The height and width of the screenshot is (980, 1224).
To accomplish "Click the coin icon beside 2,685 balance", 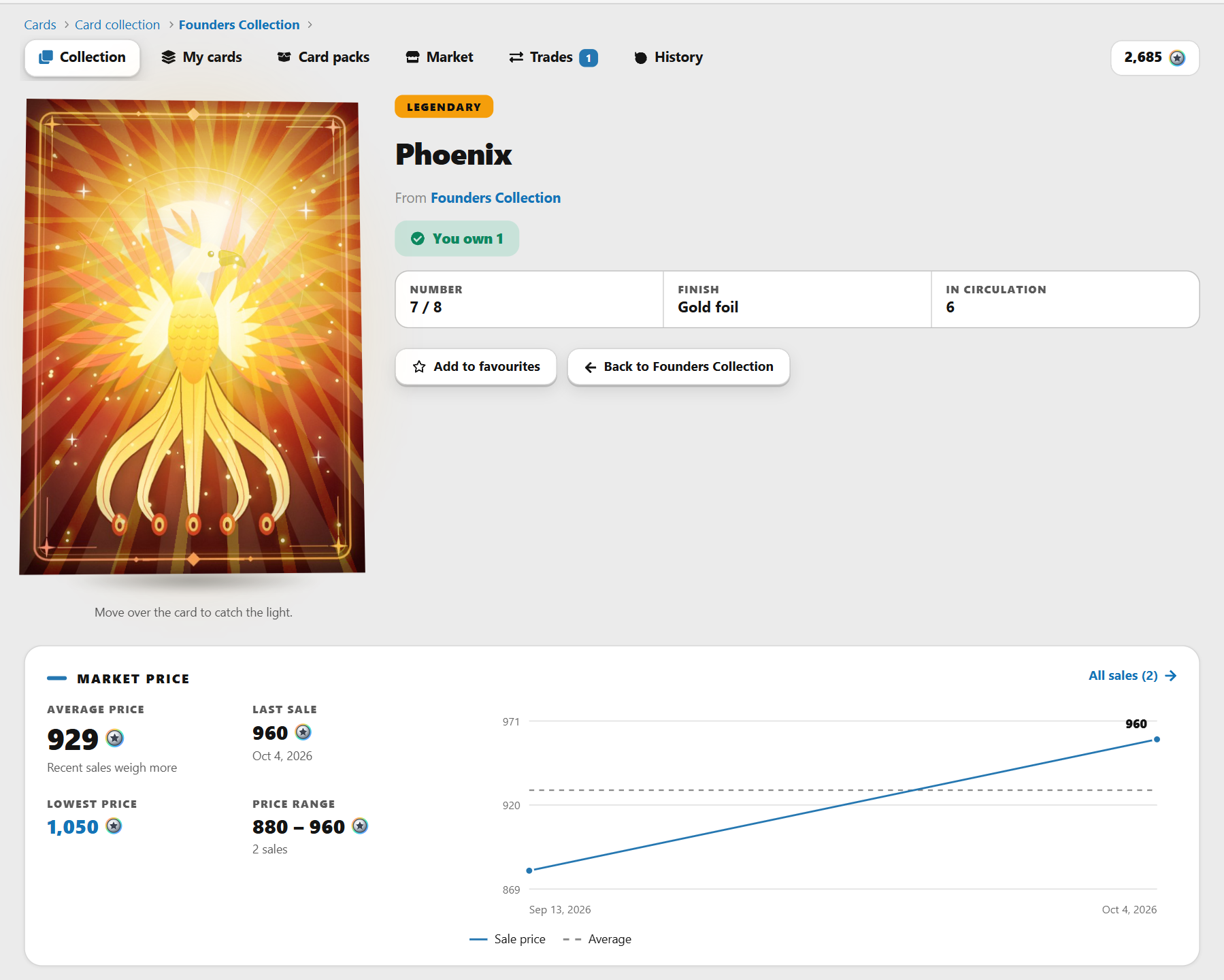I will point(1177,58).
